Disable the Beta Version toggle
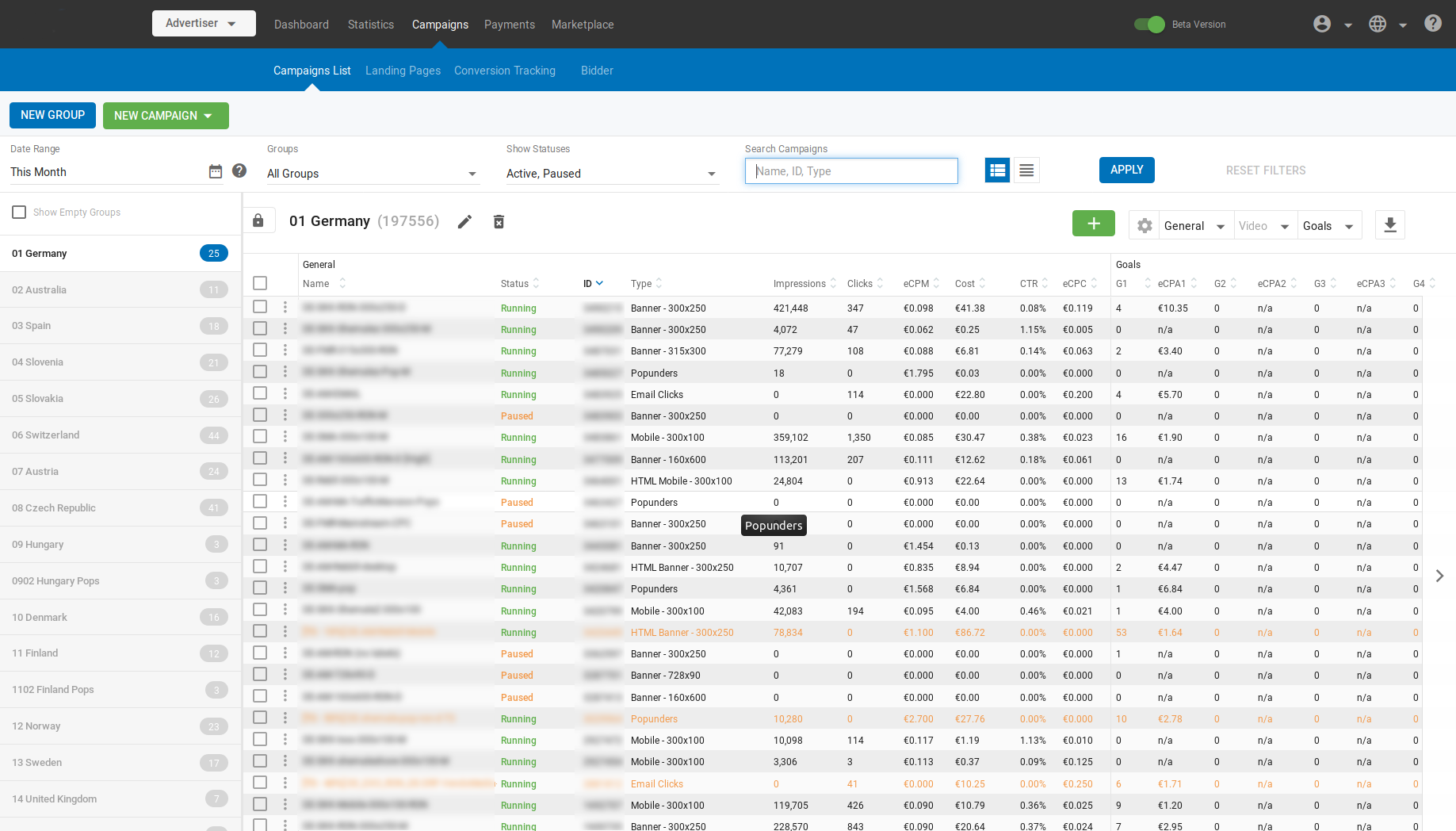This screenshot has height=831, width=1456. coord(1148,25)
